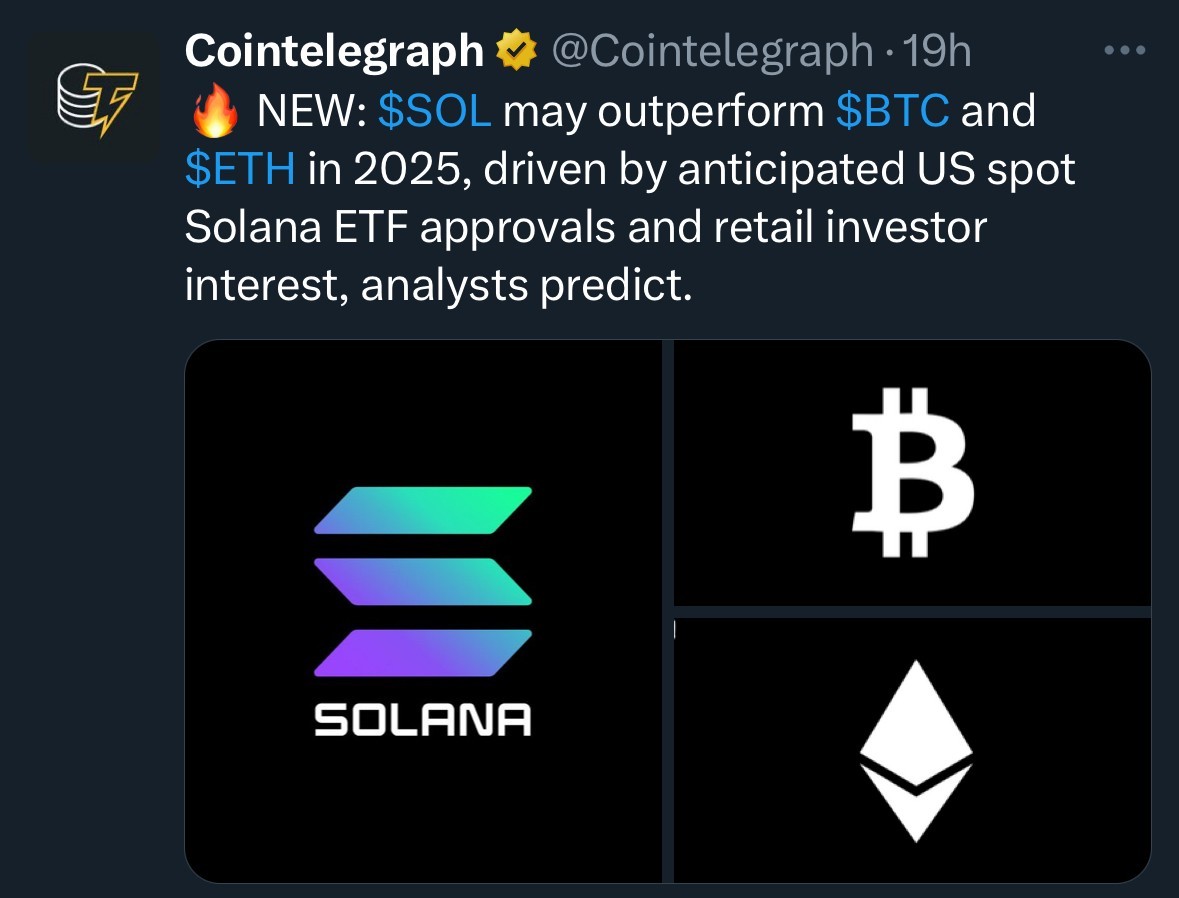Click the middle Solana logo bar

[x=423, y=581]
